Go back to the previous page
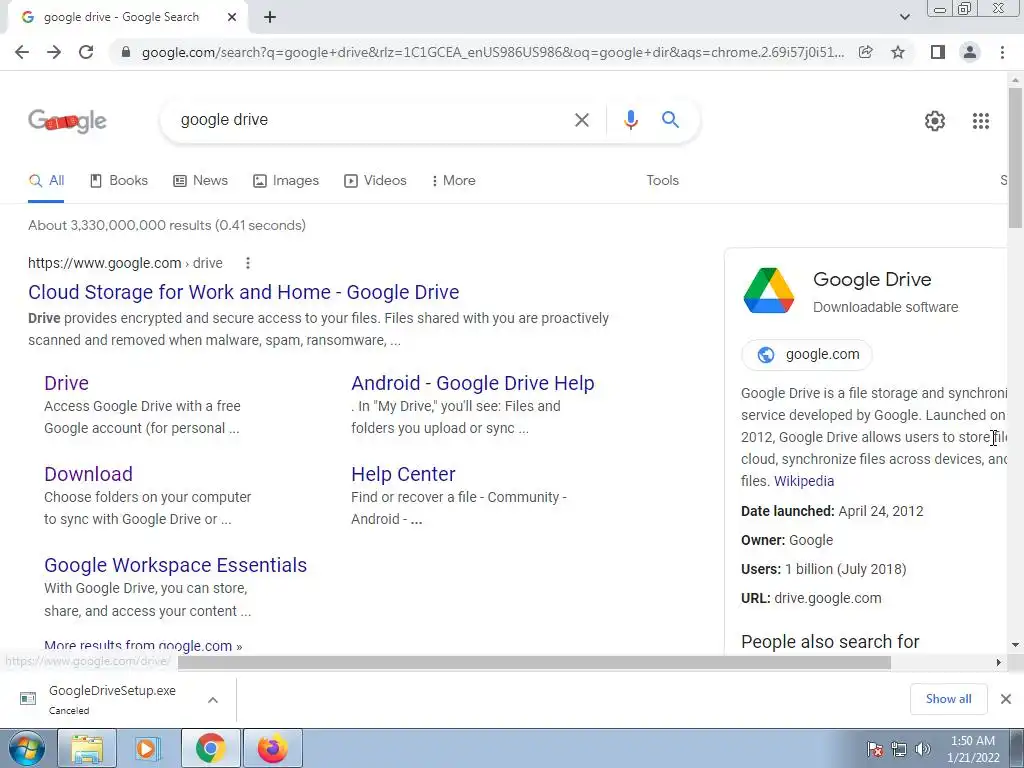The width and height of the screenshot is (1024, 768). pos(22,52)
